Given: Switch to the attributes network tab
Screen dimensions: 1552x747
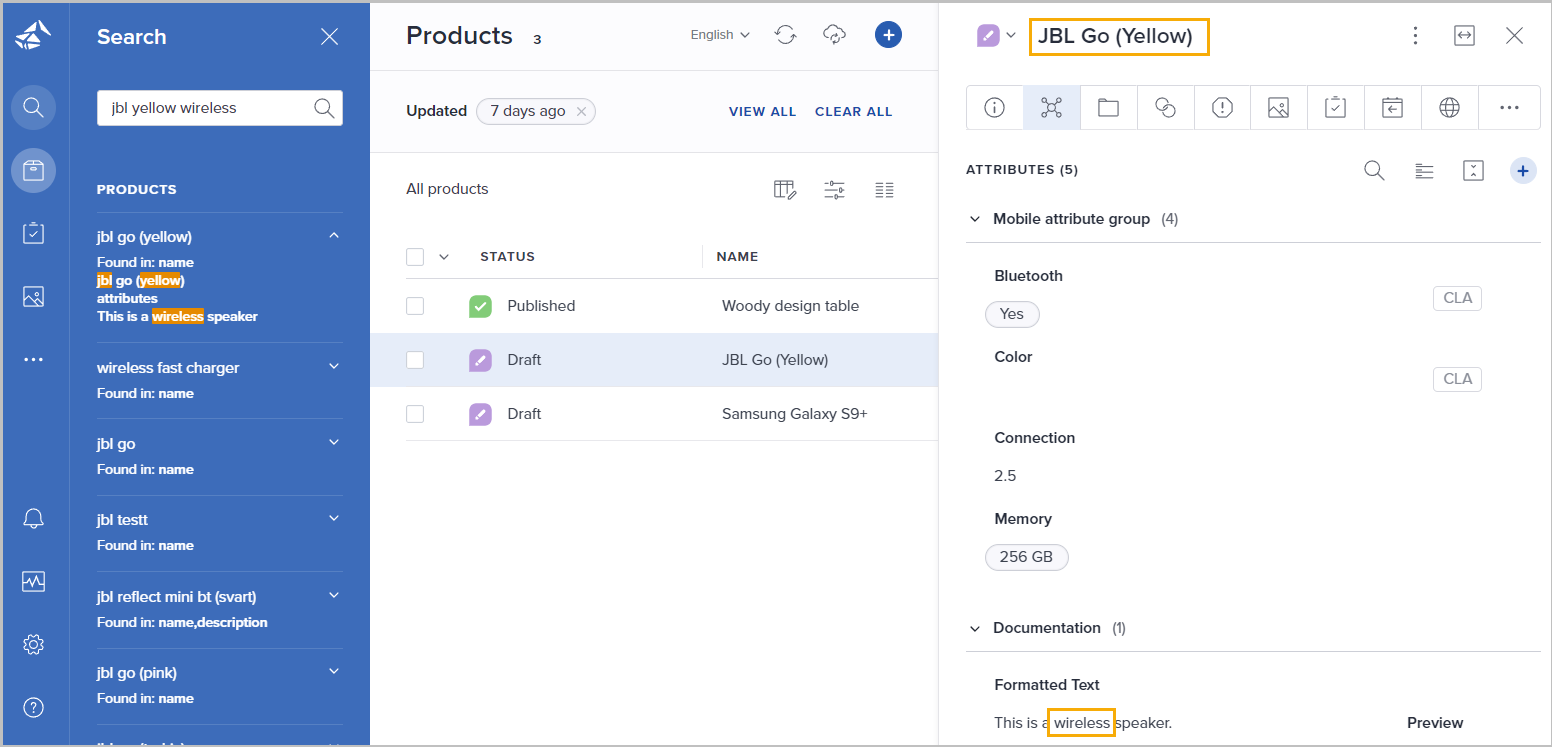Looking at the screenshot, I should 1051,108.
